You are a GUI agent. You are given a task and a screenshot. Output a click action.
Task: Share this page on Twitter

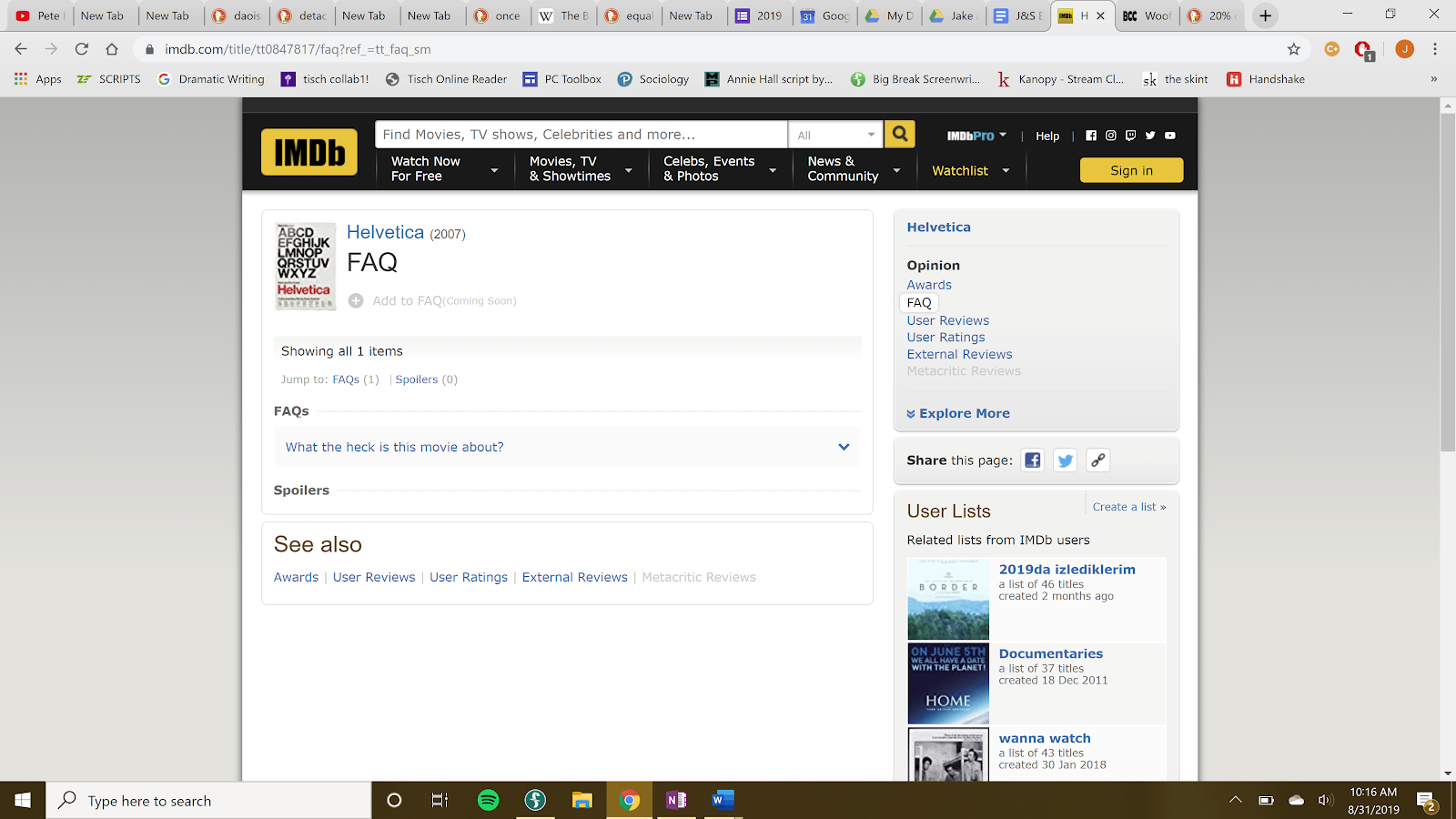(1066, 460)
